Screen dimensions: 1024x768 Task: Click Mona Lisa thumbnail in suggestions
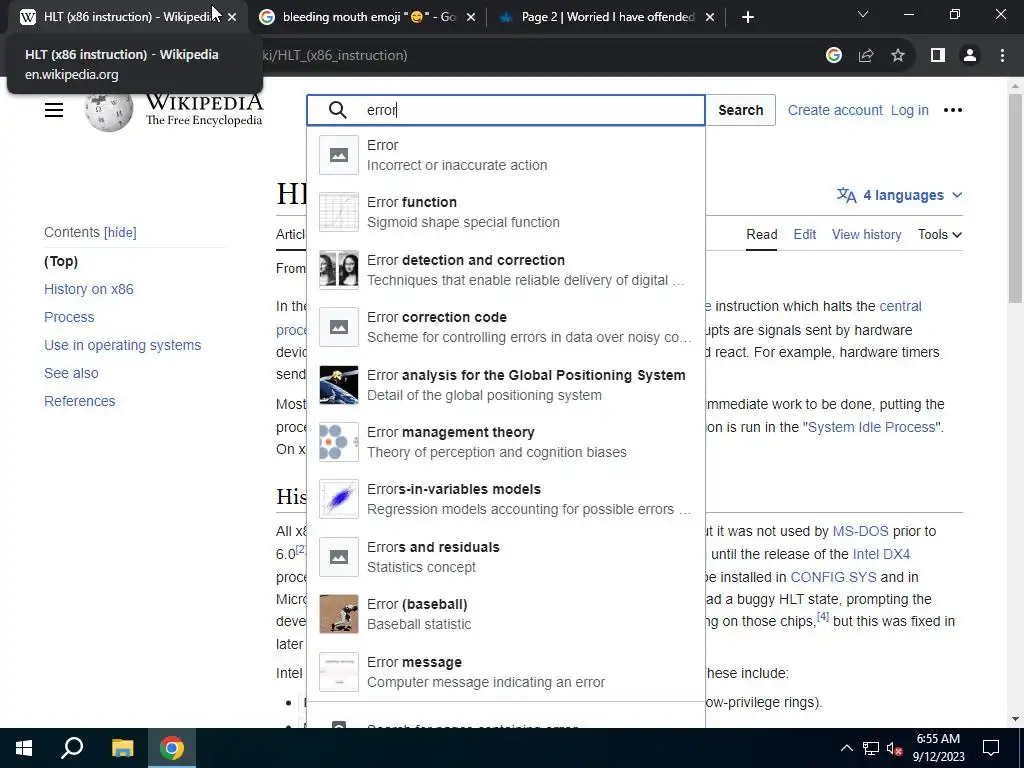pos(338,270)
